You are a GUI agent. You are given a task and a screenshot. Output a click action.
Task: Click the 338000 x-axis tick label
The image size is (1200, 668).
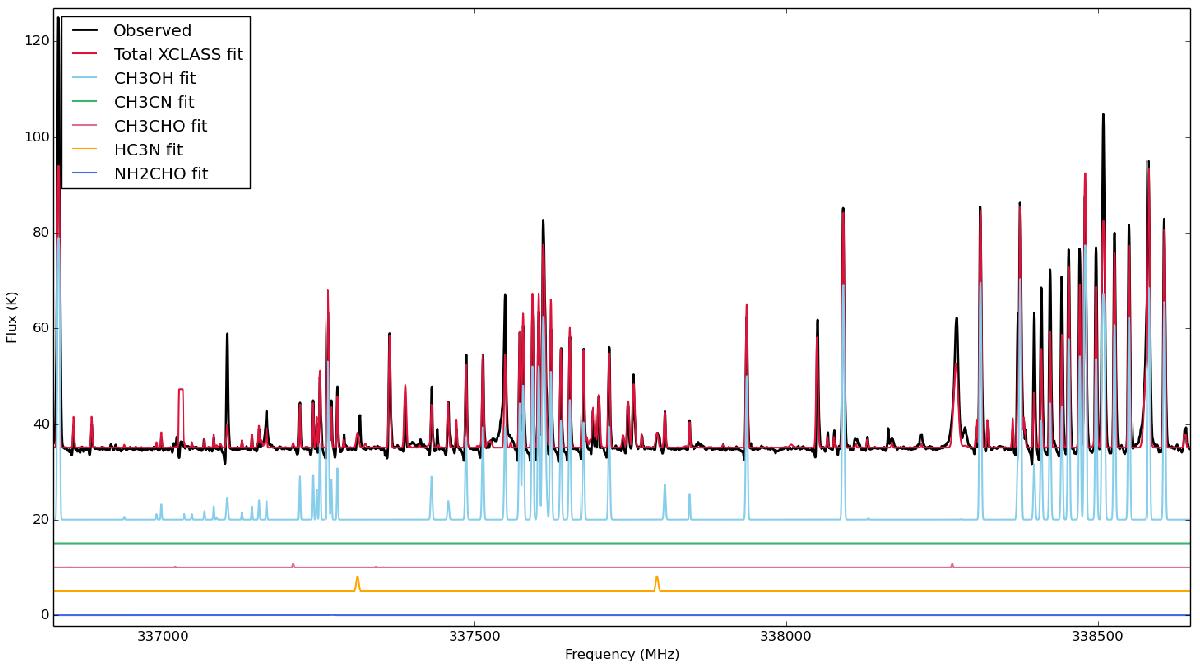pyautogui.click(x=786, y=636)
